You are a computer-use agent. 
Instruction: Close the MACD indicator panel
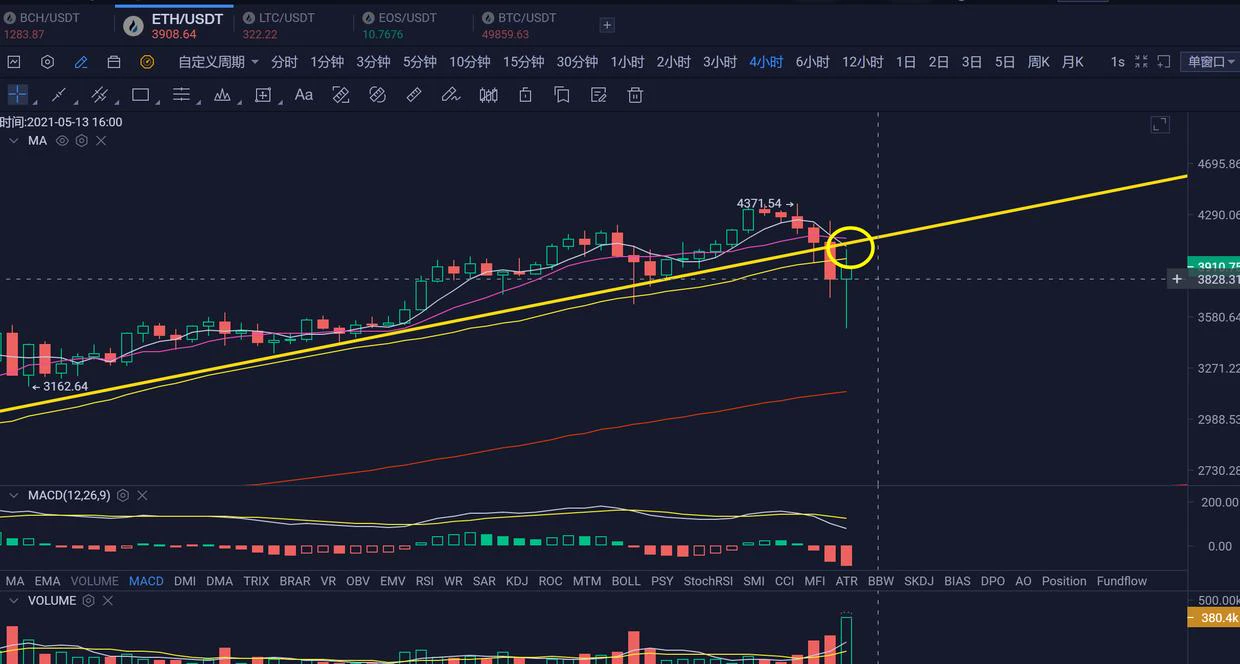point(142,496)
